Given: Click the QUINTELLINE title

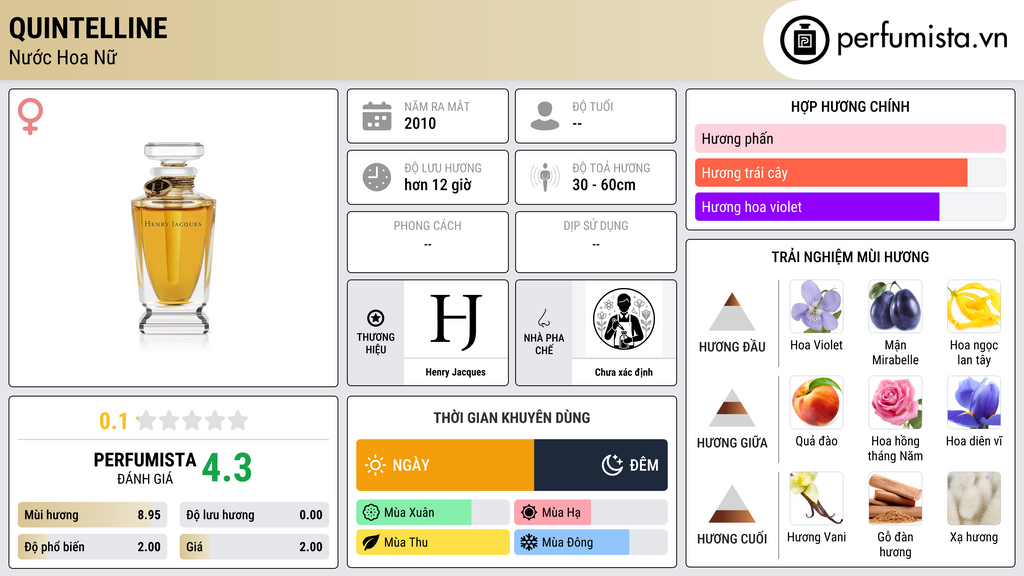Looking at the screenshot, I should pos(88,29).
